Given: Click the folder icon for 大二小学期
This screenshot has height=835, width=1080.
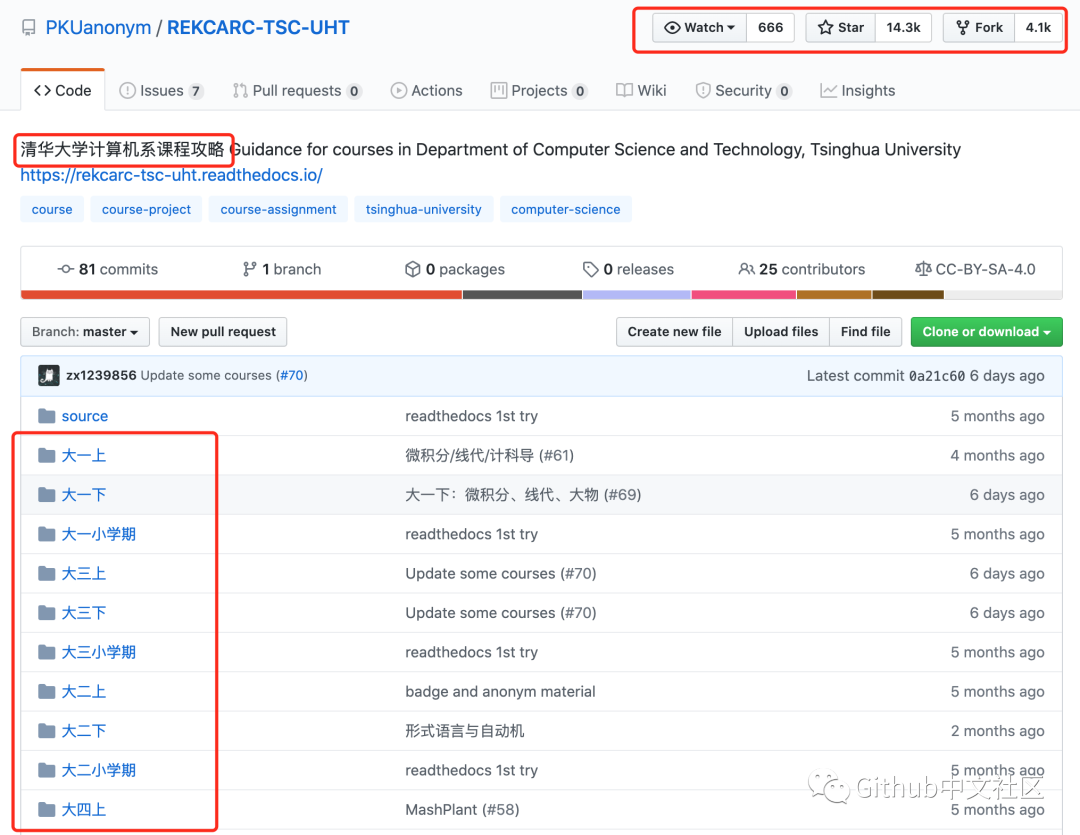Looking at the screenshot, I should pos(46,770).
